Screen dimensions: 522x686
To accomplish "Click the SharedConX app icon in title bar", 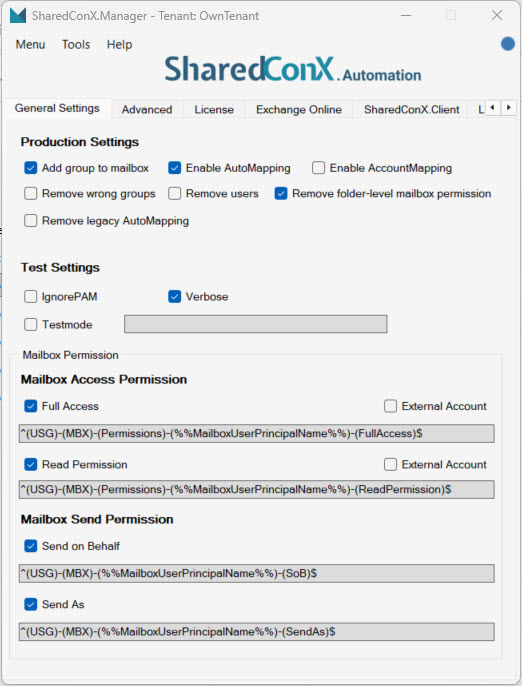I will point(18,15).
